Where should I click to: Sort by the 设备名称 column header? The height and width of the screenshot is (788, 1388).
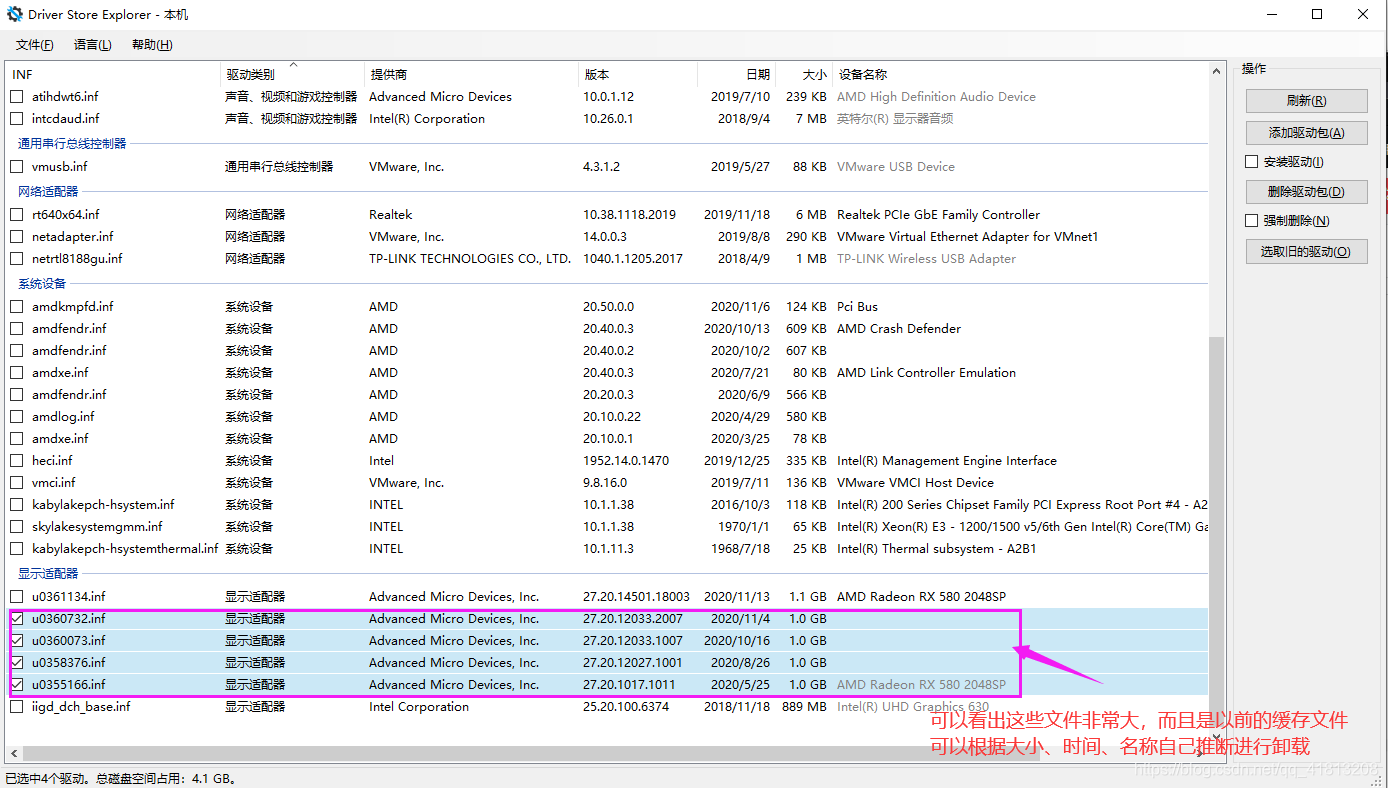(x=1020, y=75)
